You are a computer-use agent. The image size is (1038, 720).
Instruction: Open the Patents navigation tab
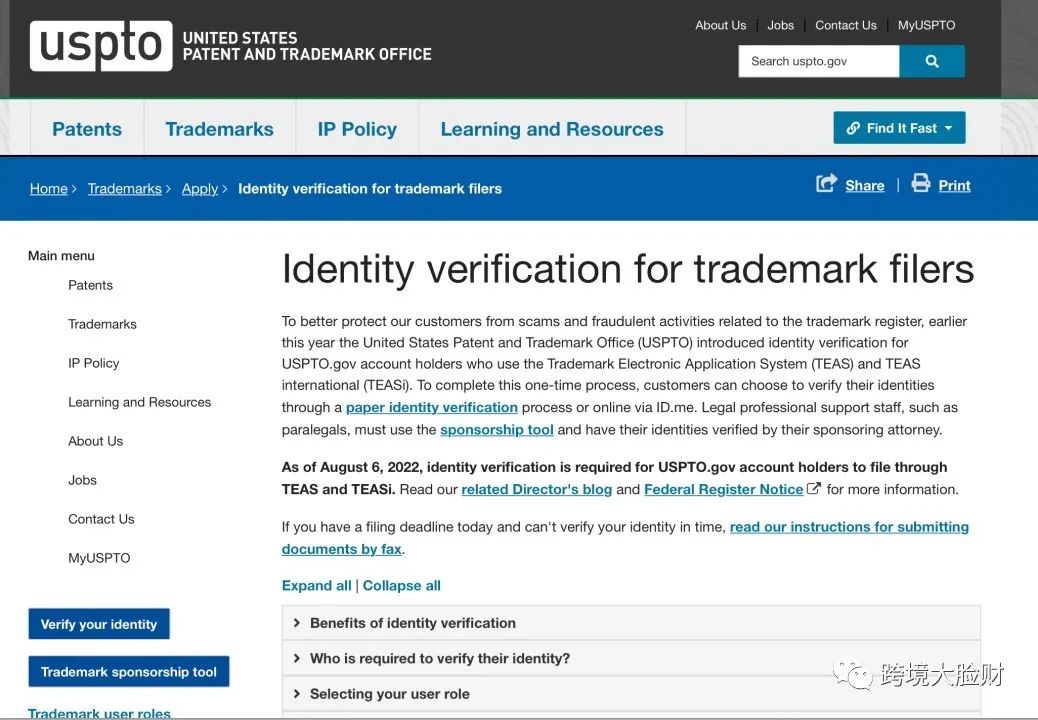(87, 129)
